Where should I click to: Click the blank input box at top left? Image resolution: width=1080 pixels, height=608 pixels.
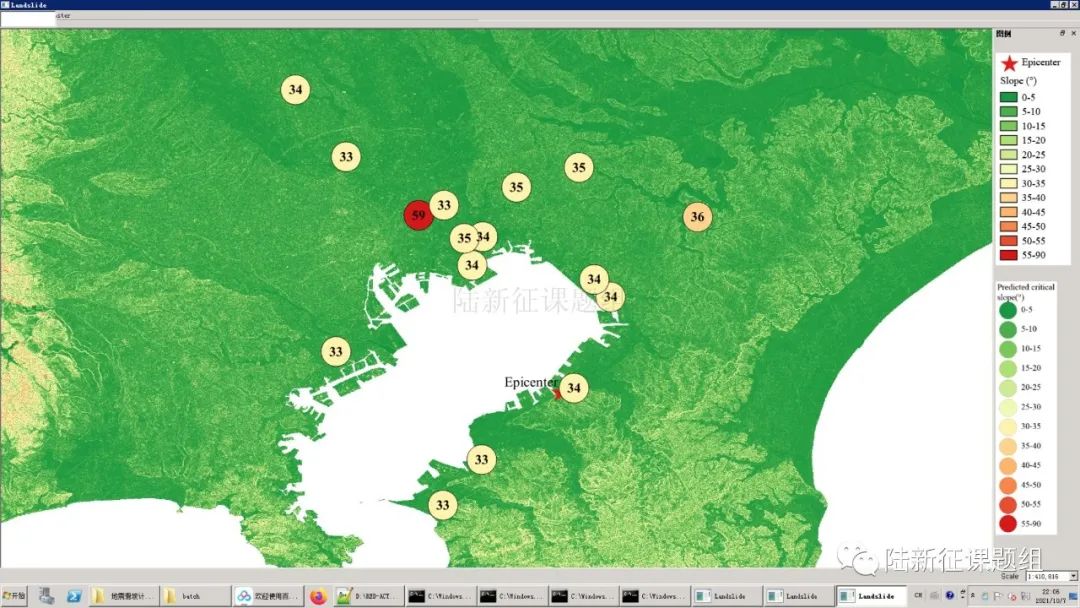coord(27,18)
